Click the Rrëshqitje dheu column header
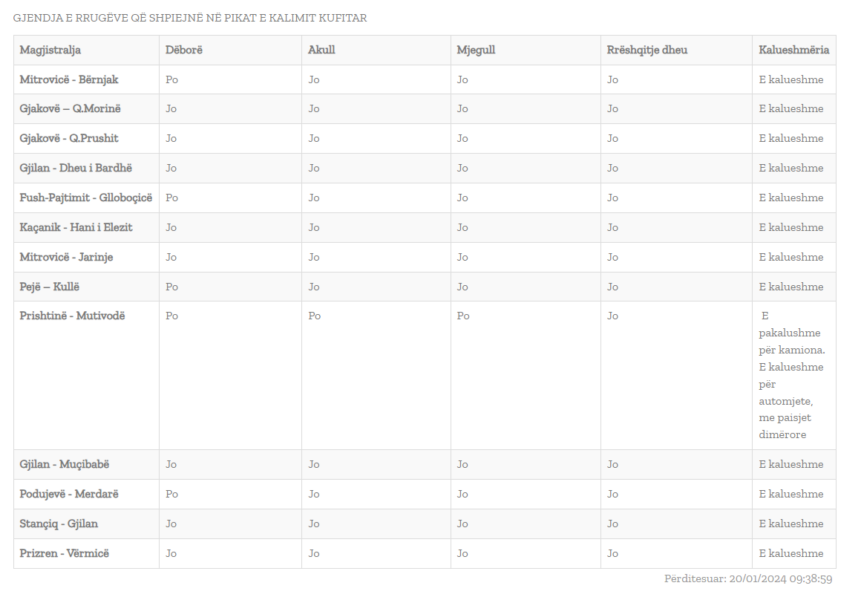 click(x=647, y=50)
